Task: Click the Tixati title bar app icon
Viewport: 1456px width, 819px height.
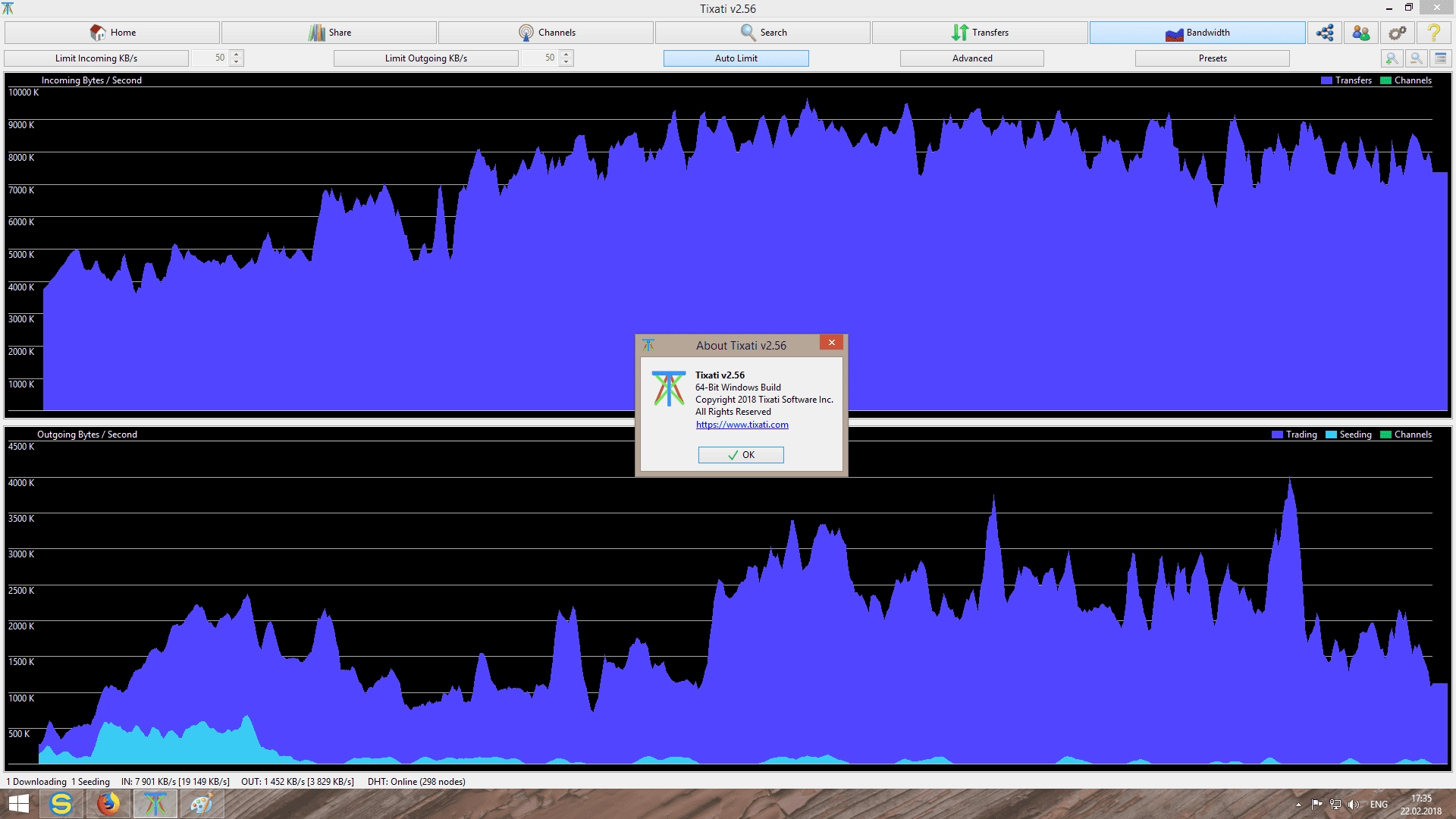Action: (x=8, y=8)
